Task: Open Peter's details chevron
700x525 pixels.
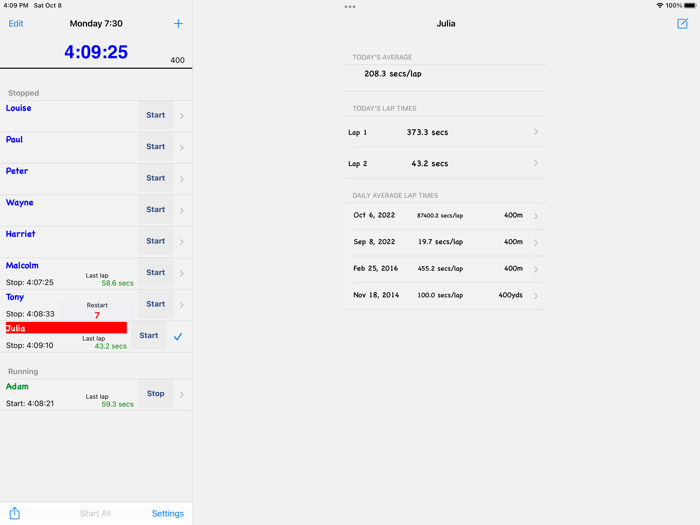Action: click(x=182, y=179)
